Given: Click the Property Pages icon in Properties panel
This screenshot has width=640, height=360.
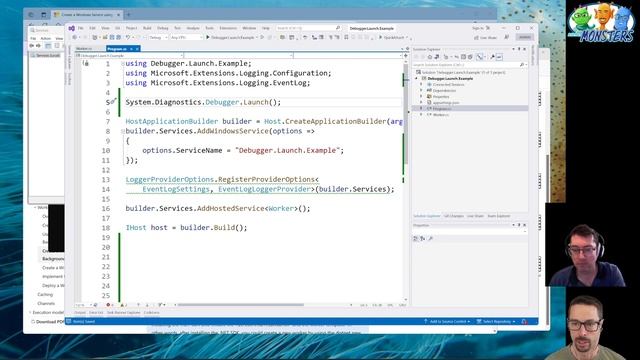Looking at the screenshot, I should tap(430, 238).
